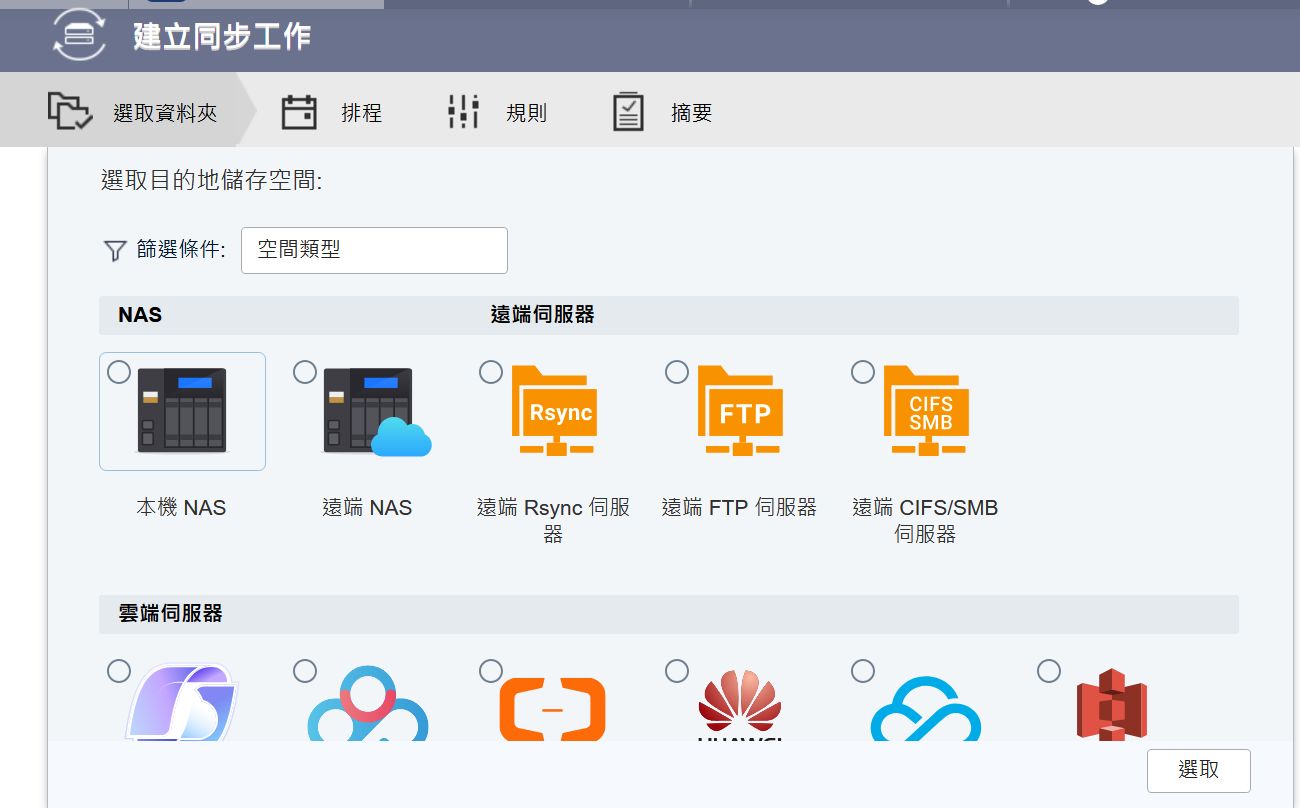The image size is (1300, 808).
Task: Select the radio button beside the blue outlined cloud logo
Action: [863, 670]
